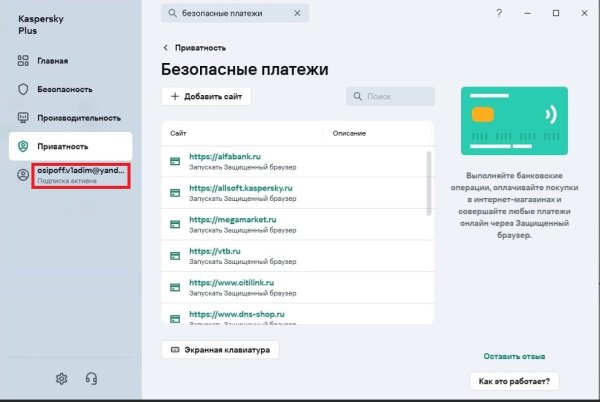Open the https://www.citilink.ru link
This screenshot has width=600, height=402.
click(232, 283)
